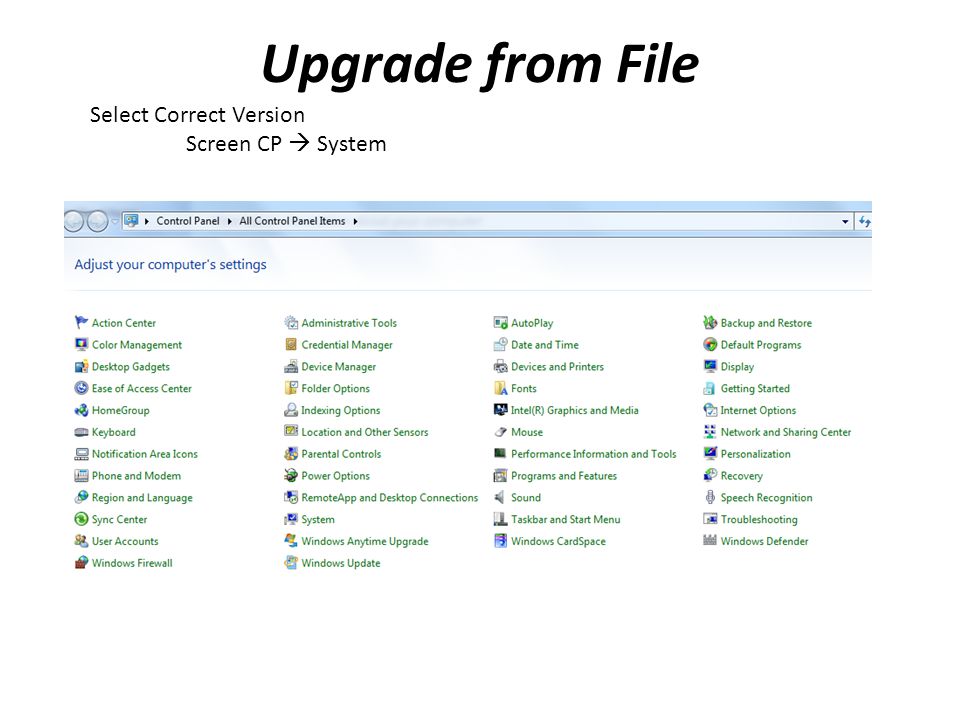Click the Windows Firewall icon
Image resolution: width=960 pixels, height=720 pixels.
tap(81, 562)
